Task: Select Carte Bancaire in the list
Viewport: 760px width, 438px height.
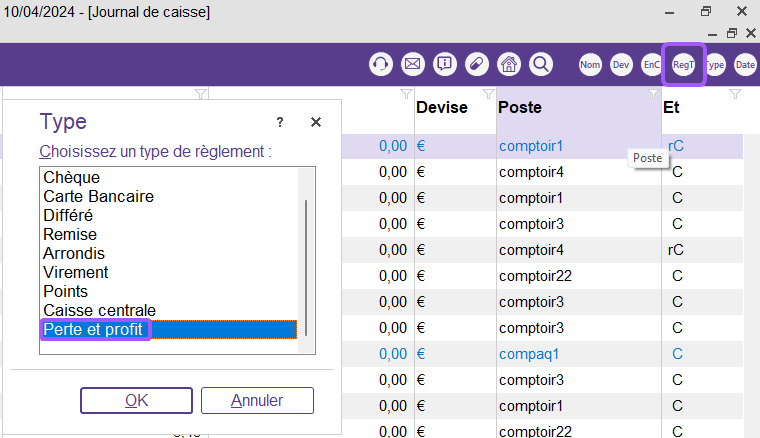Action: pyautogui.click(x=98, y=197)
